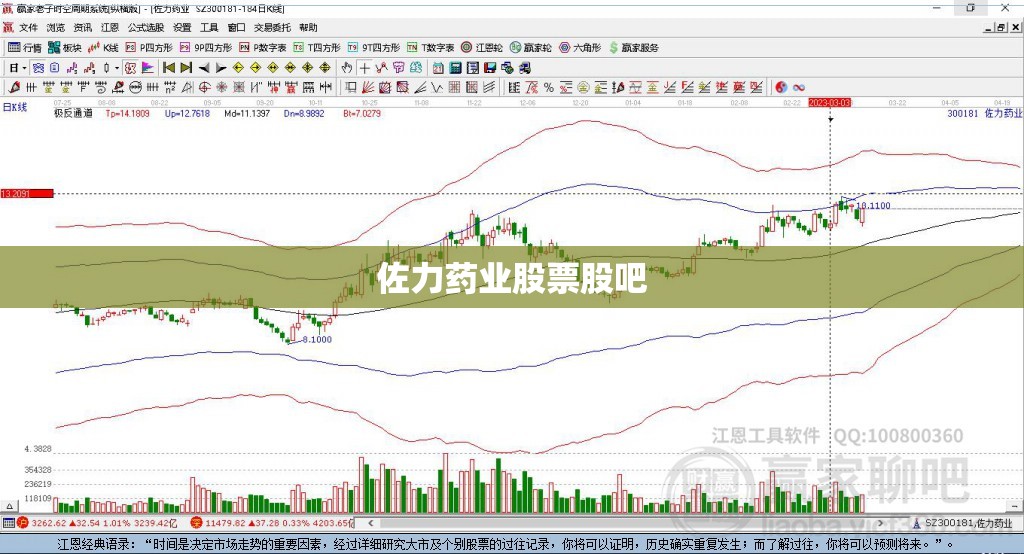
Task: Click the black right arrow icon
Action: (x=221, y=68)
